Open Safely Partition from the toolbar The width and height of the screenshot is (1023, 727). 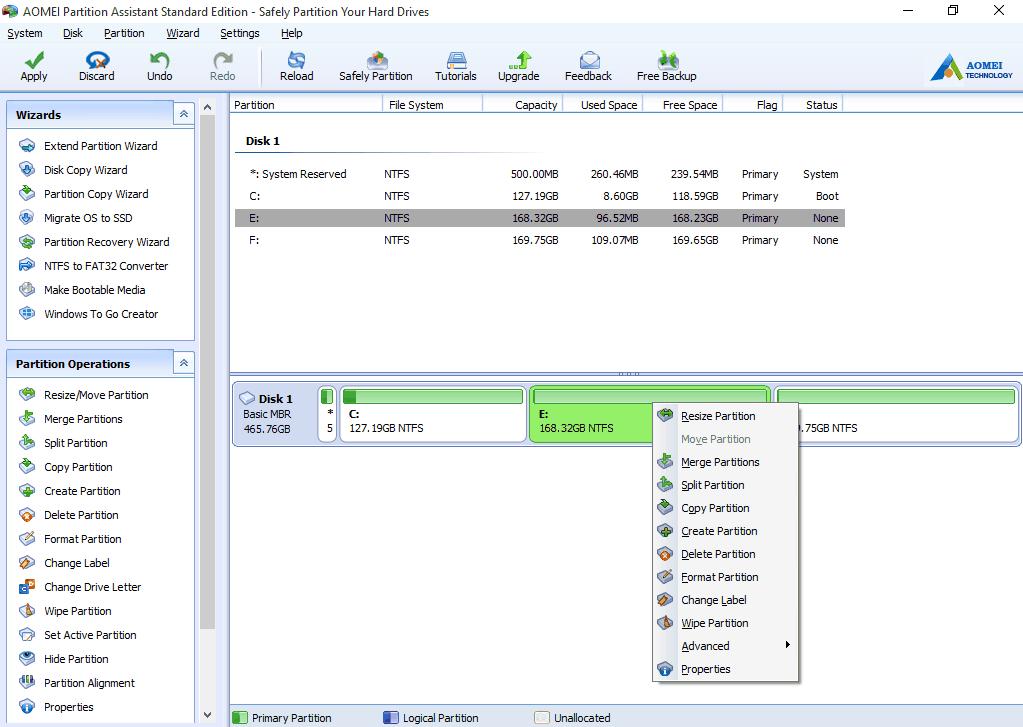tap(376, 61)
